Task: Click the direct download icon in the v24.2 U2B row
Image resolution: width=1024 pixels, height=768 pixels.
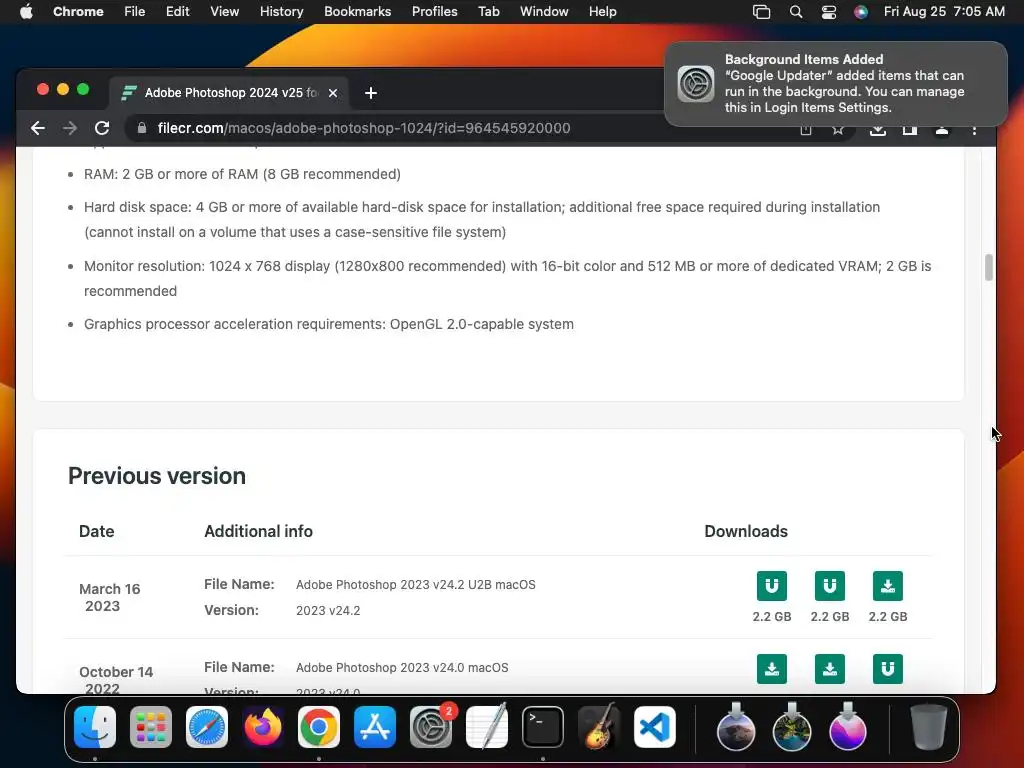Action: (888, 586)
